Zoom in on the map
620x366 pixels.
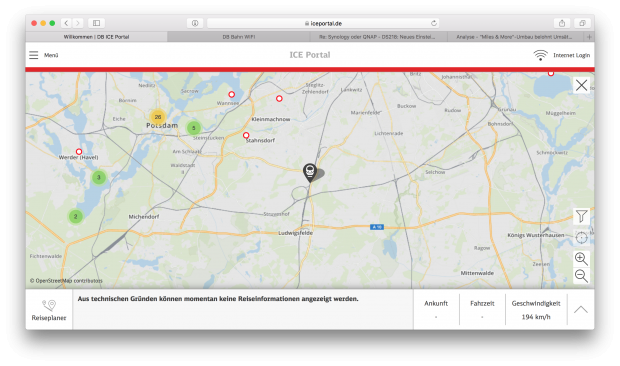(x=581, y=258)
